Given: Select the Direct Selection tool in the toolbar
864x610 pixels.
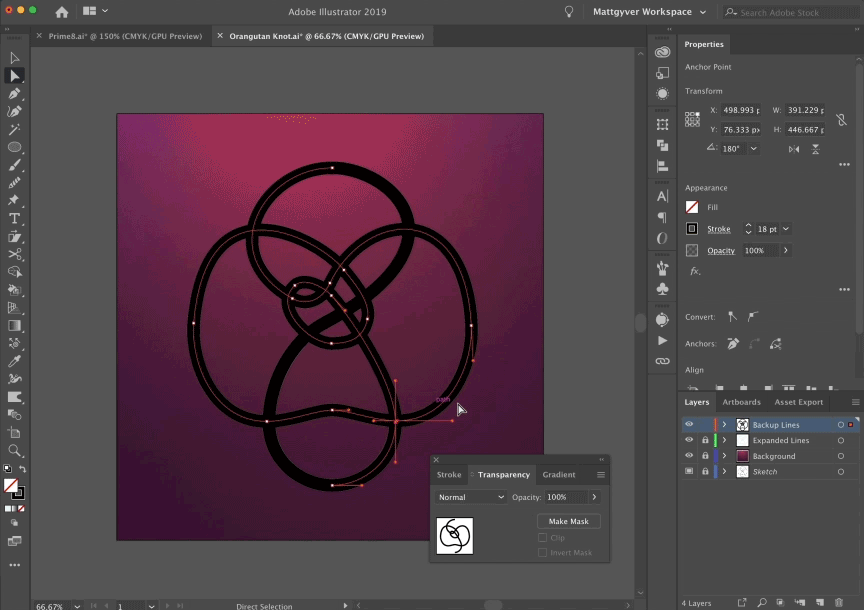Looking at the screenshot, I should [14, 75].
